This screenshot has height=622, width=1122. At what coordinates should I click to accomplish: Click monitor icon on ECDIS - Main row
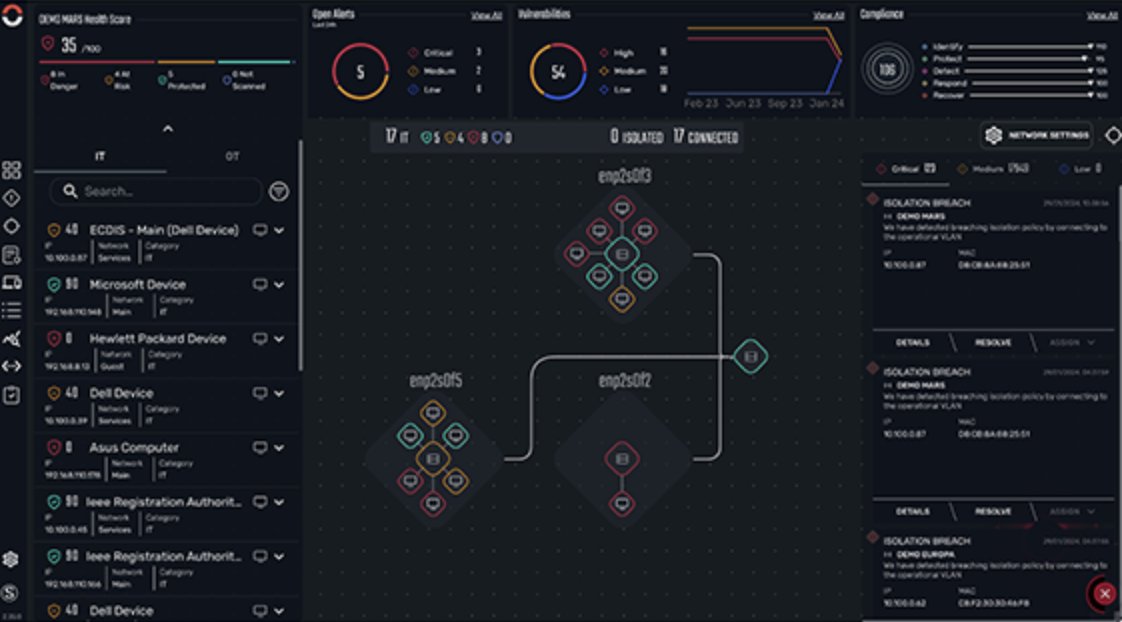click(x=260, y=230)
